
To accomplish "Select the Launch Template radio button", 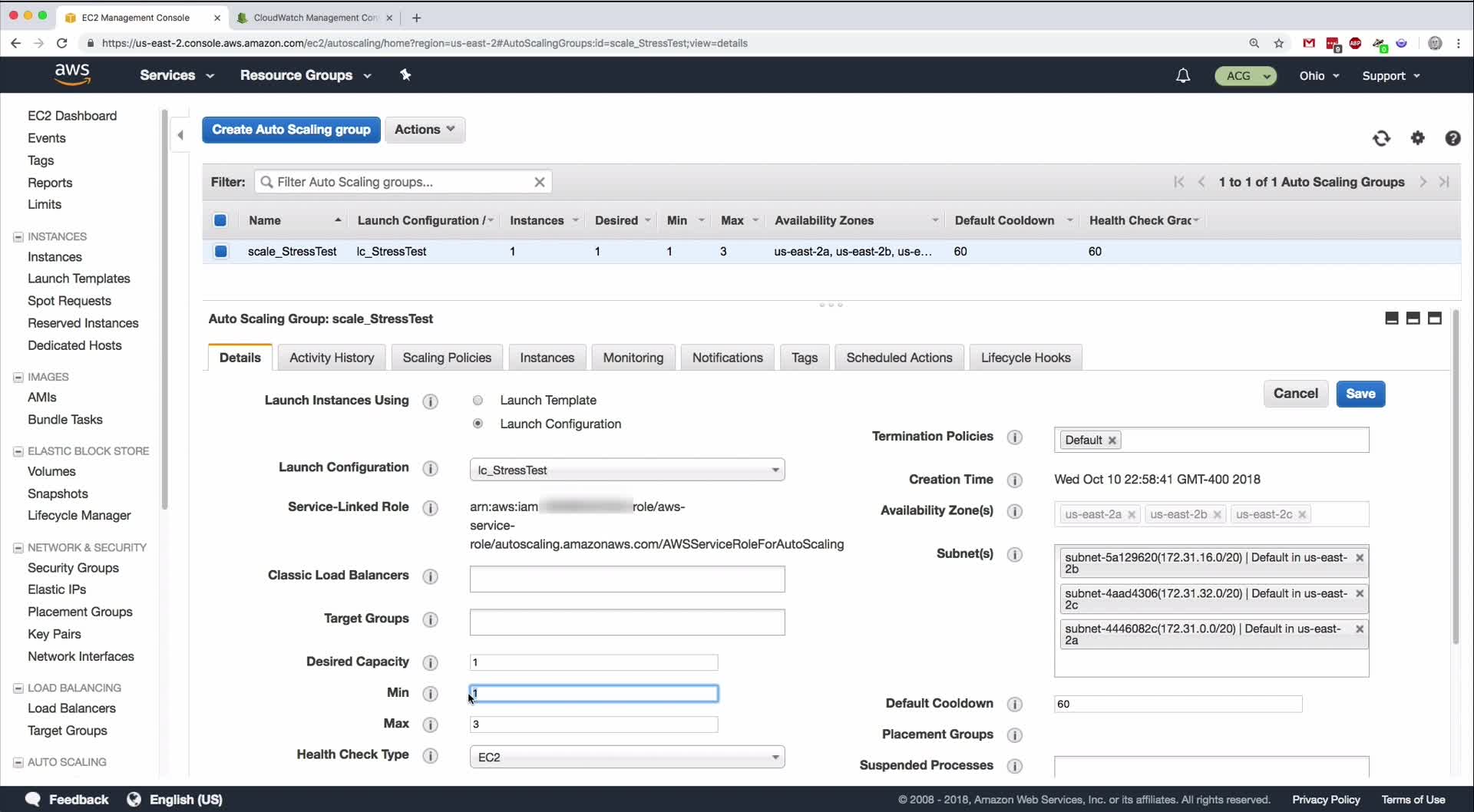I will pos(478,401).
